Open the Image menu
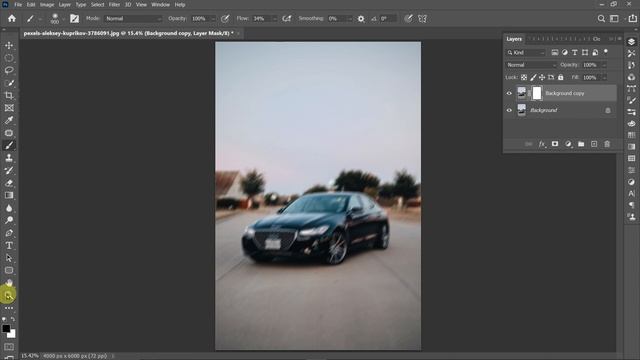This screenshot has height=360, width=640. [x=47, y=4]
